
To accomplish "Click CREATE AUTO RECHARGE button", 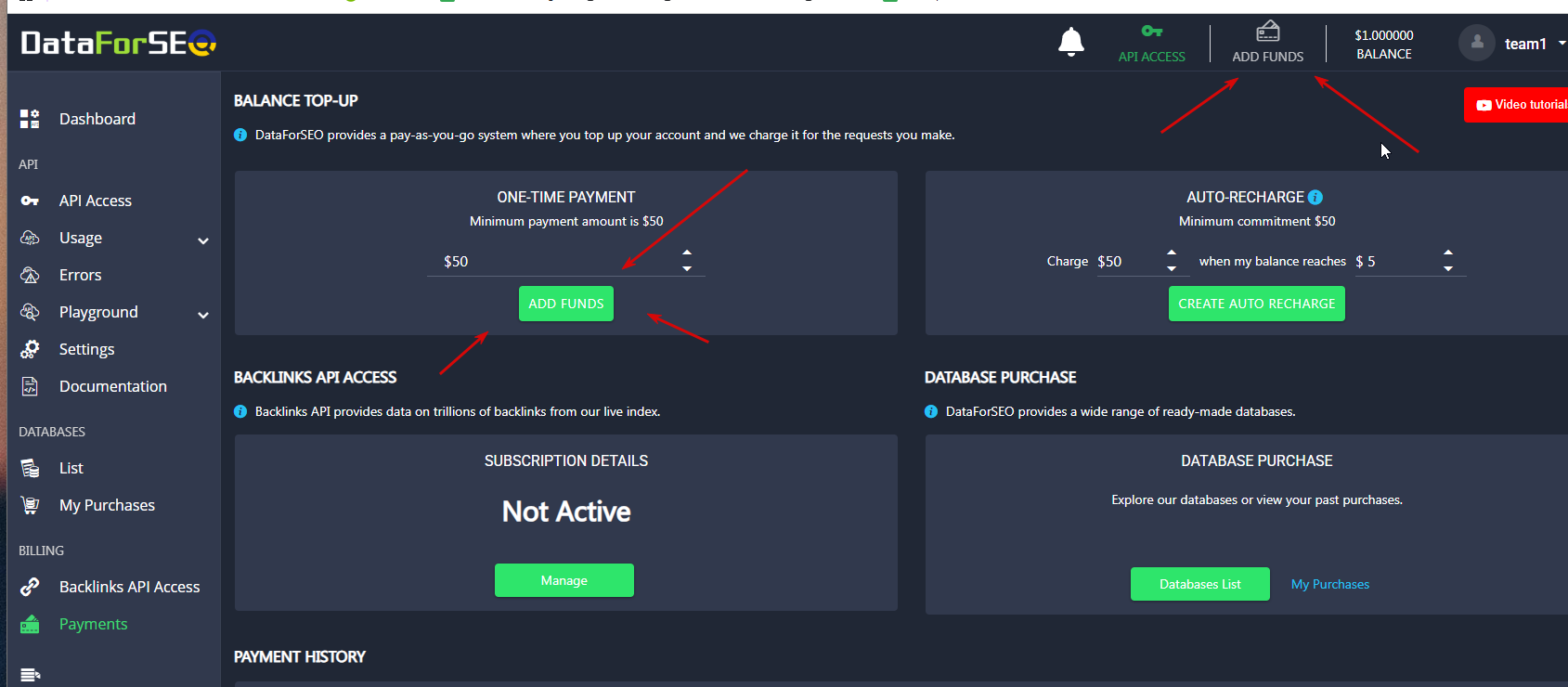I will tap(1257, 304).
